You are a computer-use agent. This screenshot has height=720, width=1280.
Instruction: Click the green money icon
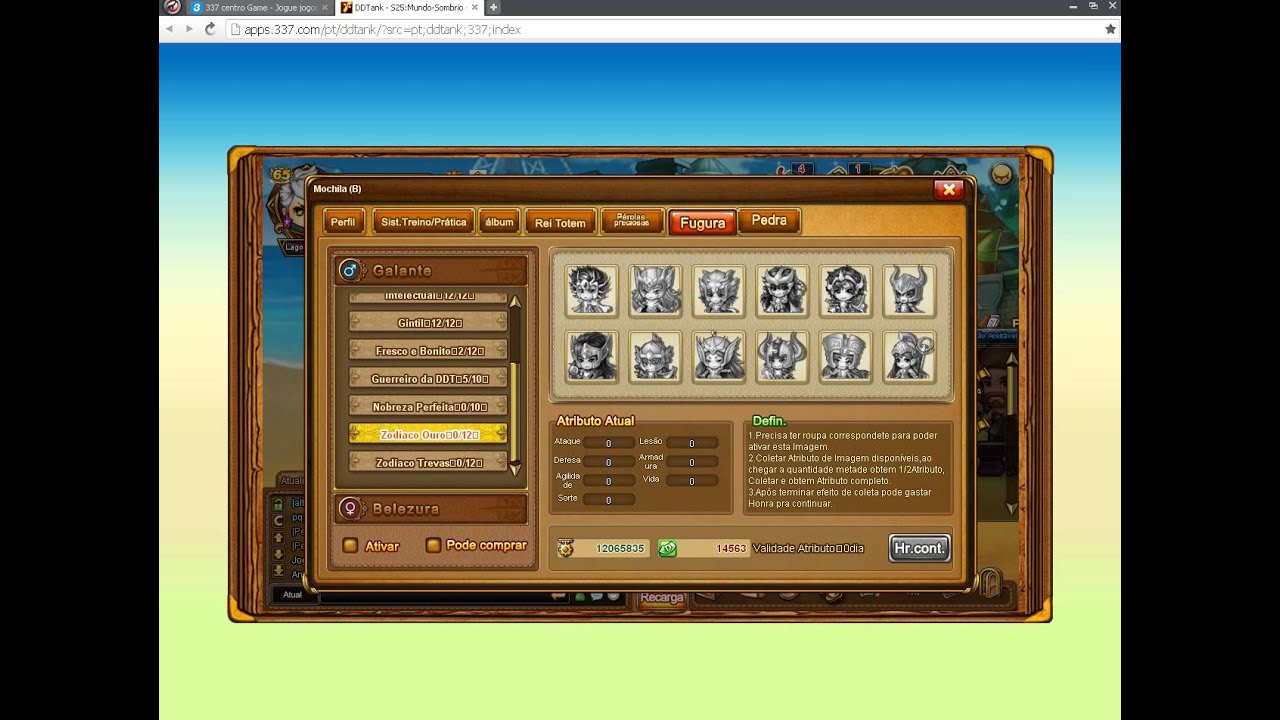coord(667,548)
